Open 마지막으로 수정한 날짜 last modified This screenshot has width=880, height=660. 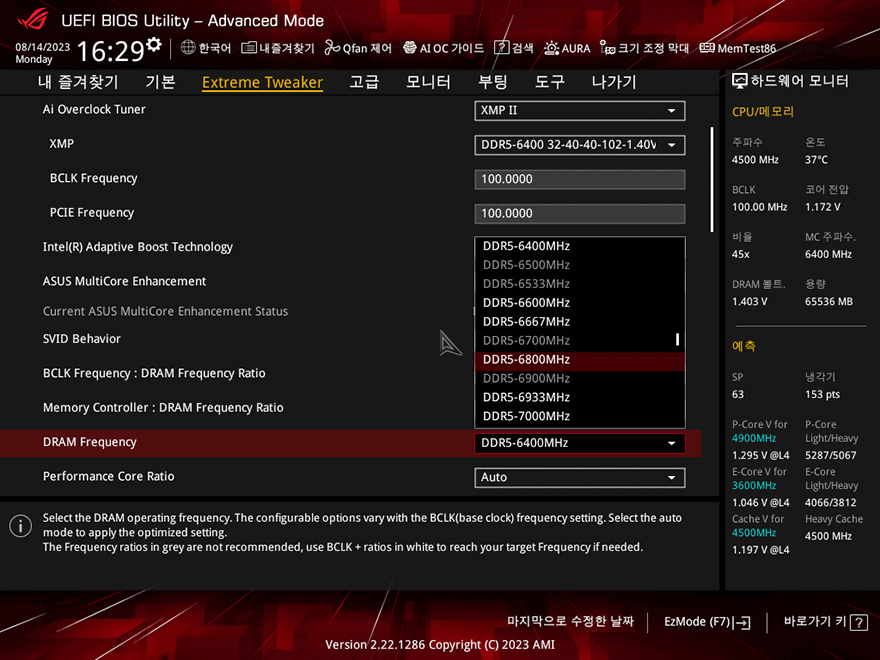pos(570,621)
